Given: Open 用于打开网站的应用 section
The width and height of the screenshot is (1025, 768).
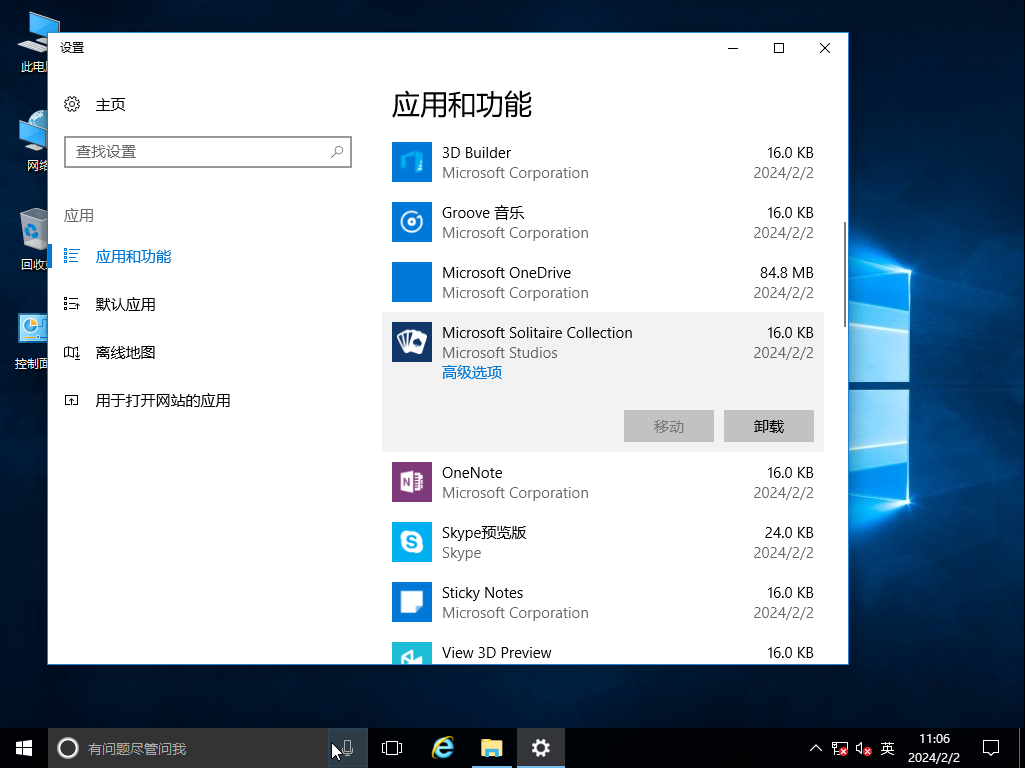Looking at the screenshot, I should [x=163, y=401].
